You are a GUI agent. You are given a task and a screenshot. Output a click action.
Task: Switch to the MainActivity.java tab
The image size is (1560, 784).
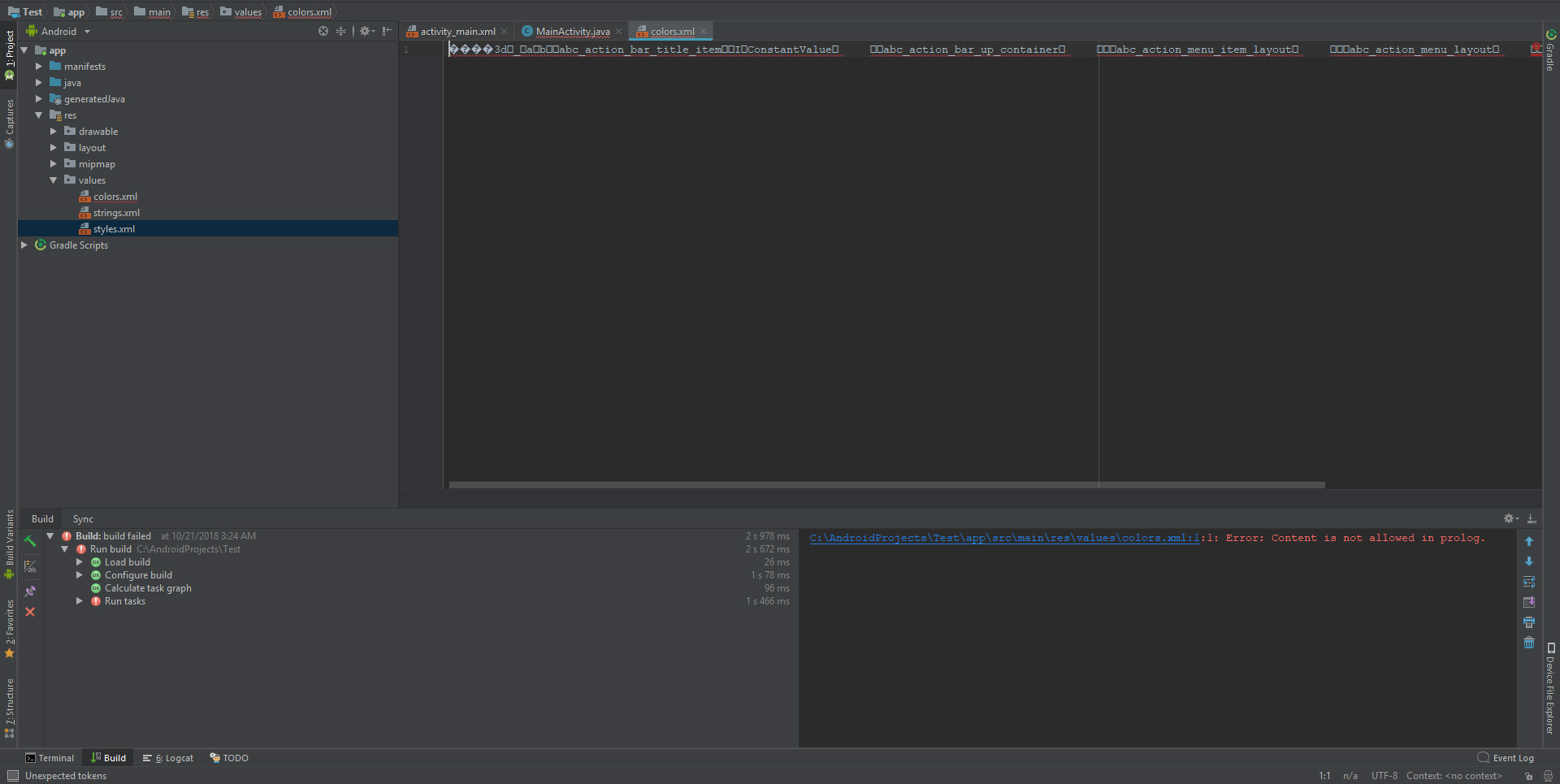coord(571,31)
